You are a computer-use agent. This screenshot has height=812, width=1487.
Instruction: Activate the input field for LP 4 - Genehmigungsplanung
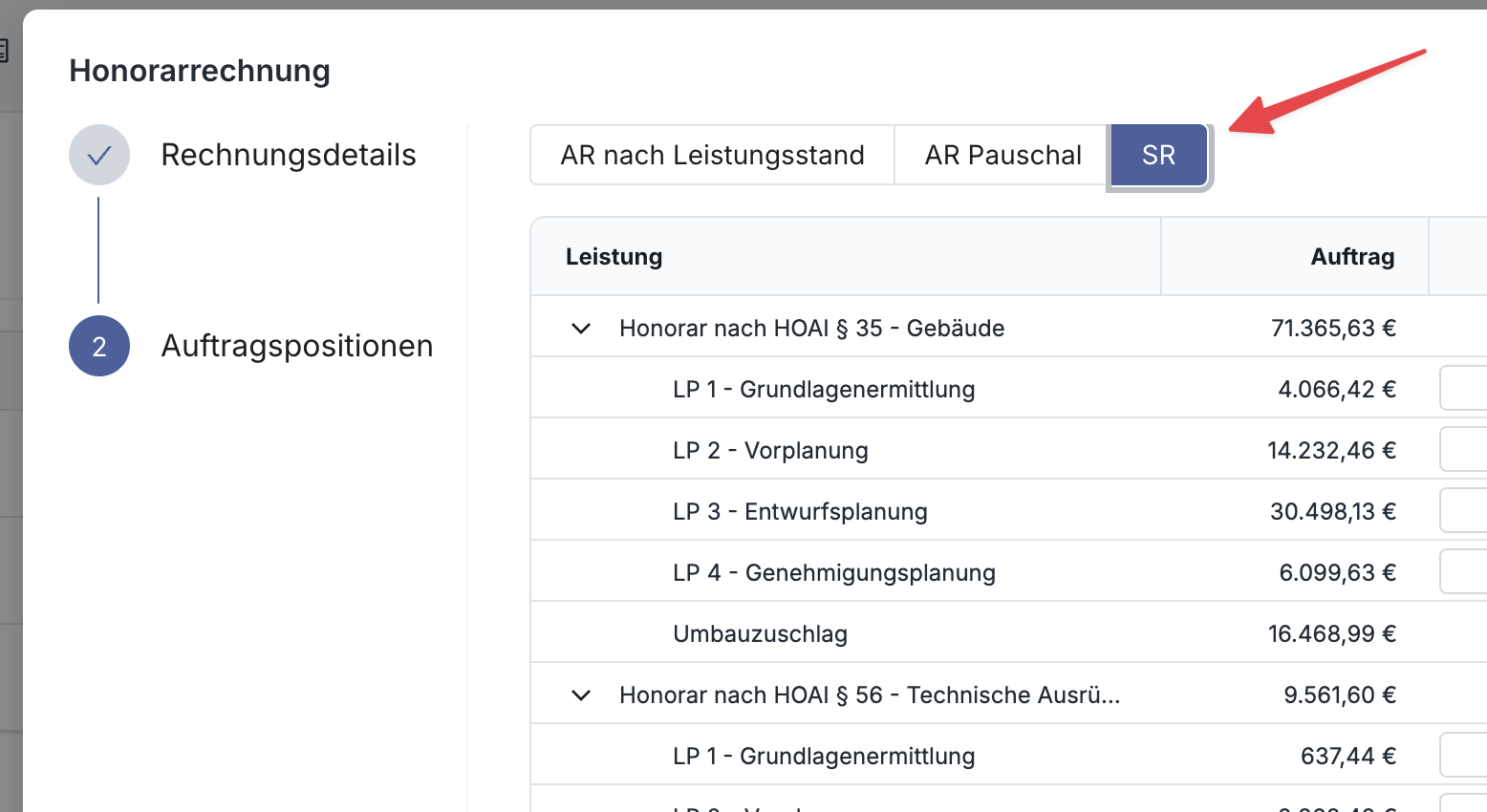1463,572
